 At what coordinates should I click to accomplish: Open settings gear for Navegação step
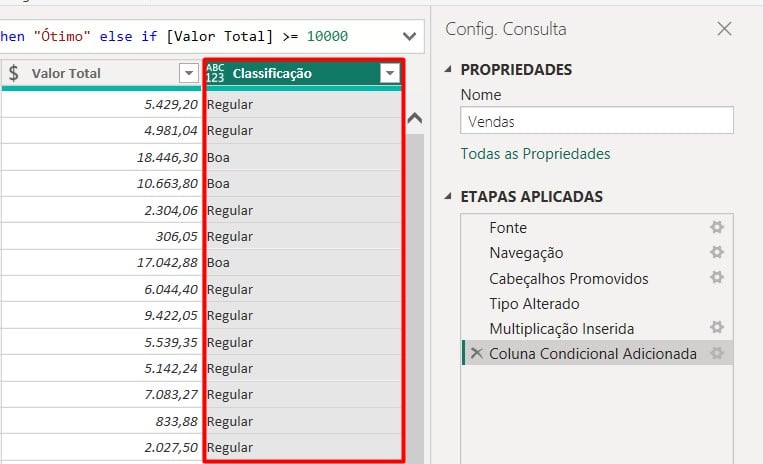[717, 252]
